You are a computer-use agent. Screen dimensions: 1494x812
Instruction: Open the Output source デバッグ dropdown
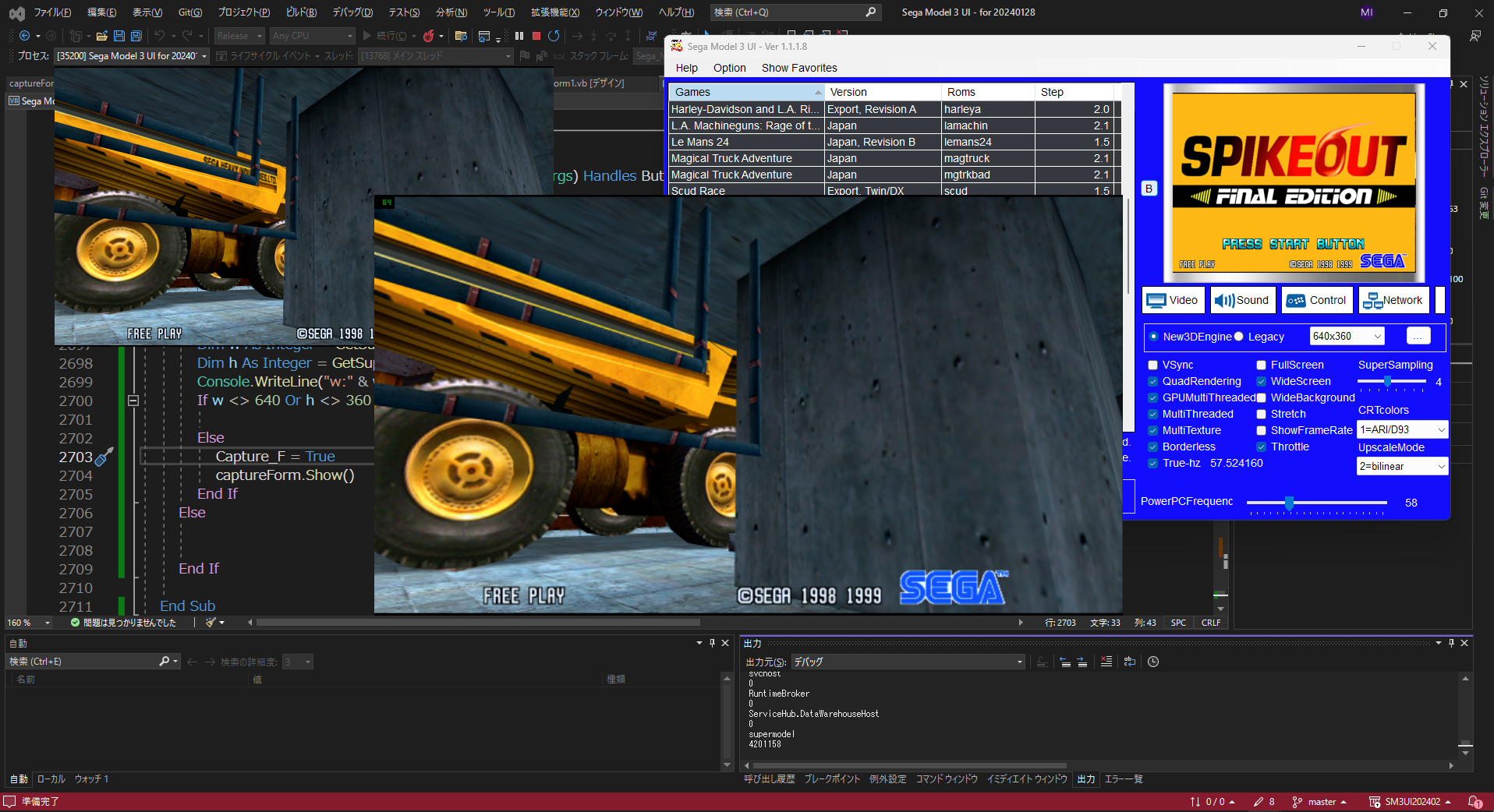click(x=908, y=662)
